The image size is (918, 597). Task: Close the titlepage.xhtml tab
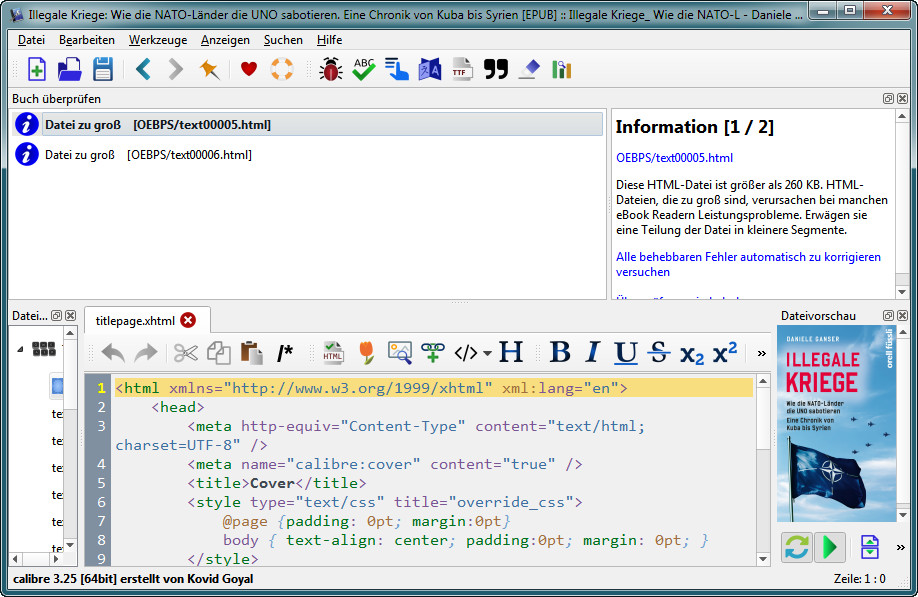(x=188, y=321)
